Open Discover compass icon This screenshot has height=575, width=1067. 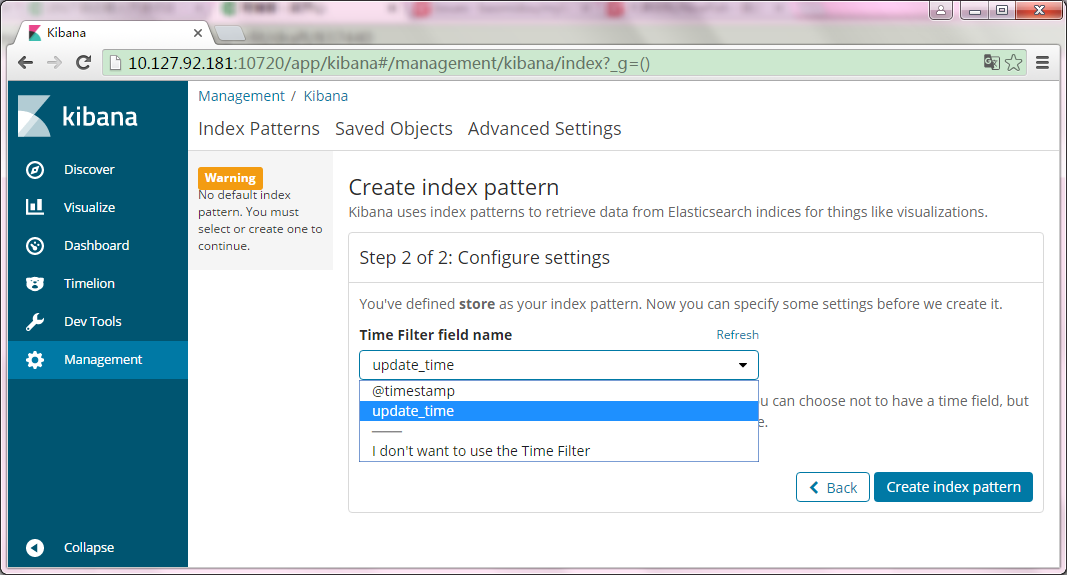click(x=35, y=169)
